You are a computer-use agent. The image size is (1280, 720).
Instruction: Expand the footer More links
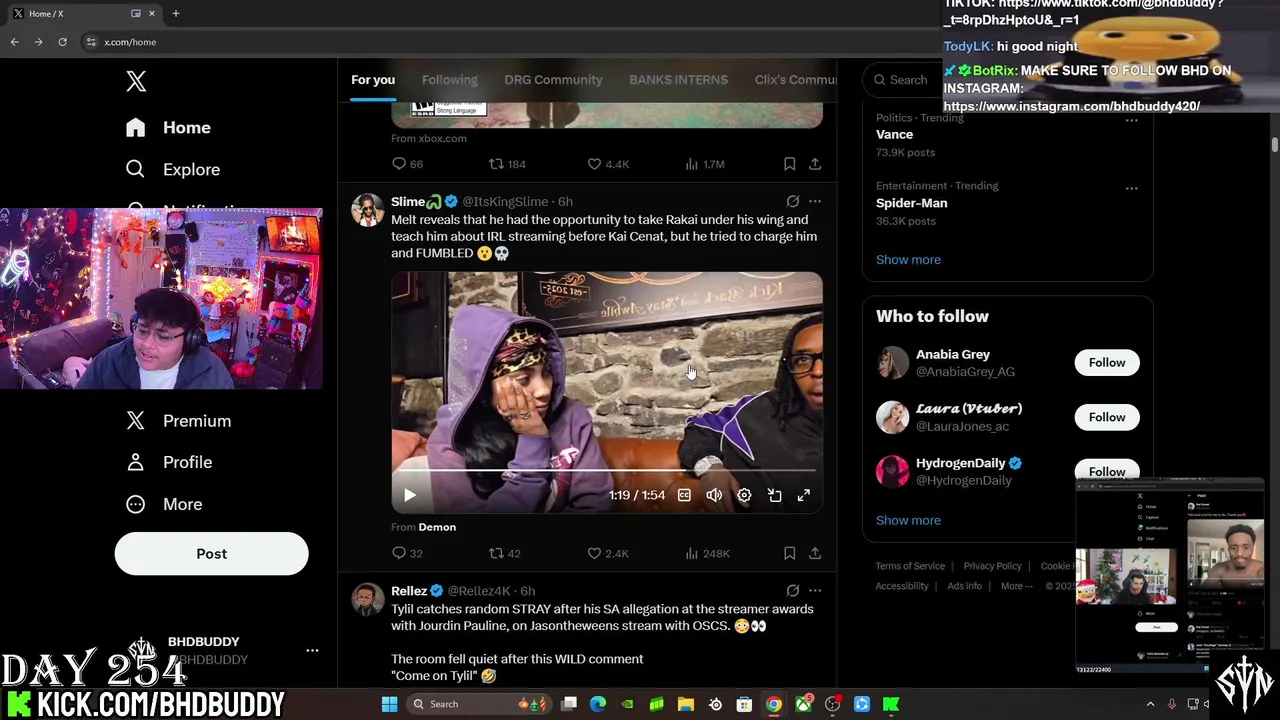coord(1017,587)
